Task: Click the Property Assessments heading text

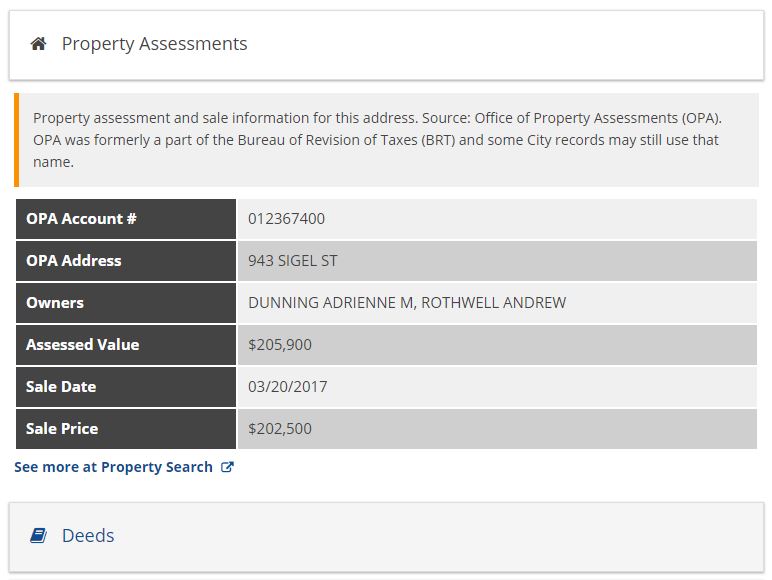Action: pos(154,44)
